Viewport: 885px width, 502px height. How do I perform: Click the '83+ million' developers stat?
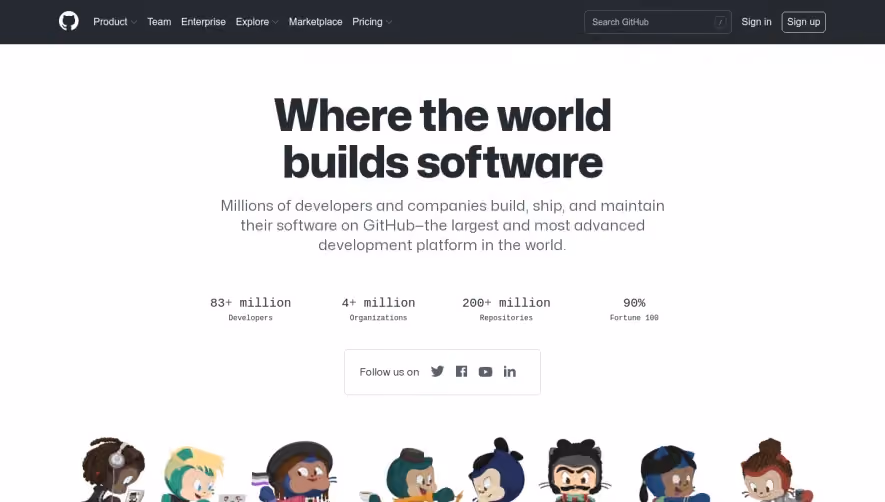tap(251, 303)
